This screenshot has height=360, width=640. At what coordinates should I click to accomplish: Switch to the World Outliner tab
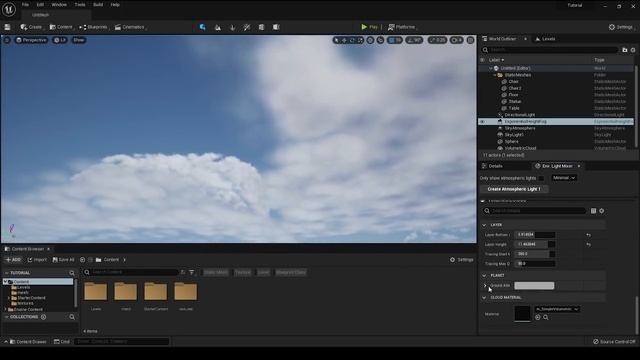coord(502,39)
